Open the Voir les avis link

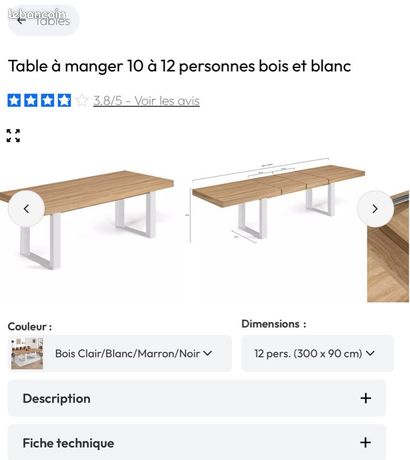[x=146, y=100]
